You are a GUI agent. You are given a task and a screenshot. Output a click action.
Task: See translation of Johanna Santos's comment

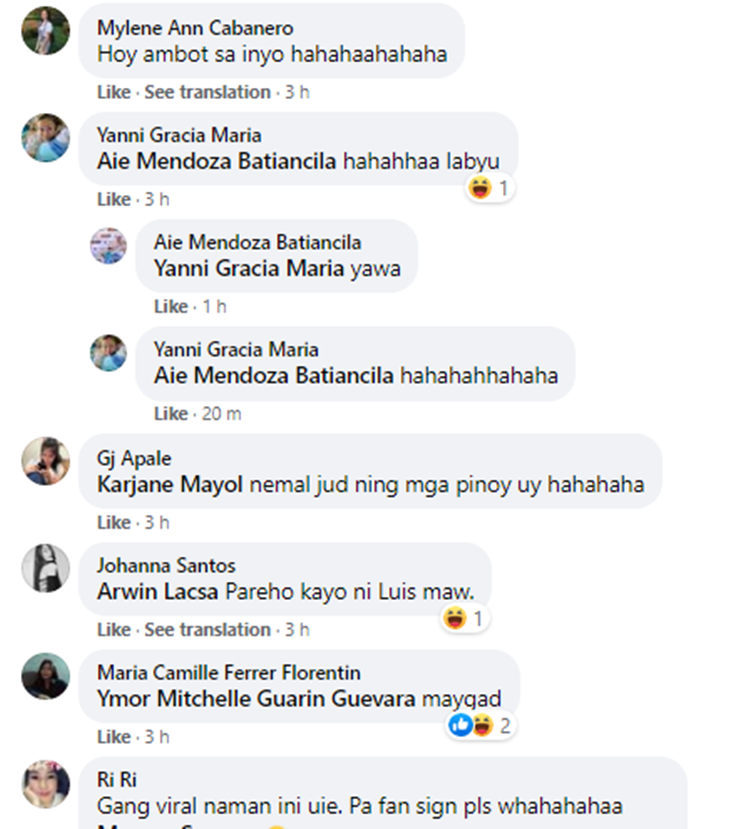point(207,630)
